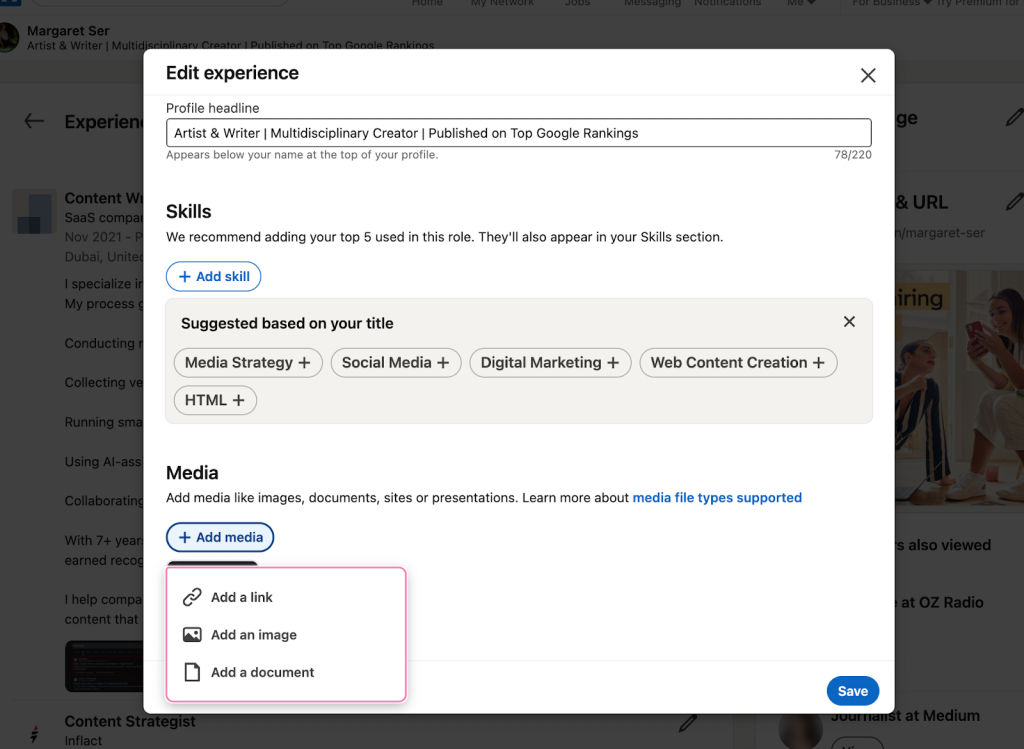Click into the Profile headline field
The width and height of the screenshot is (1024, 749).
click(x=518, y=133)
